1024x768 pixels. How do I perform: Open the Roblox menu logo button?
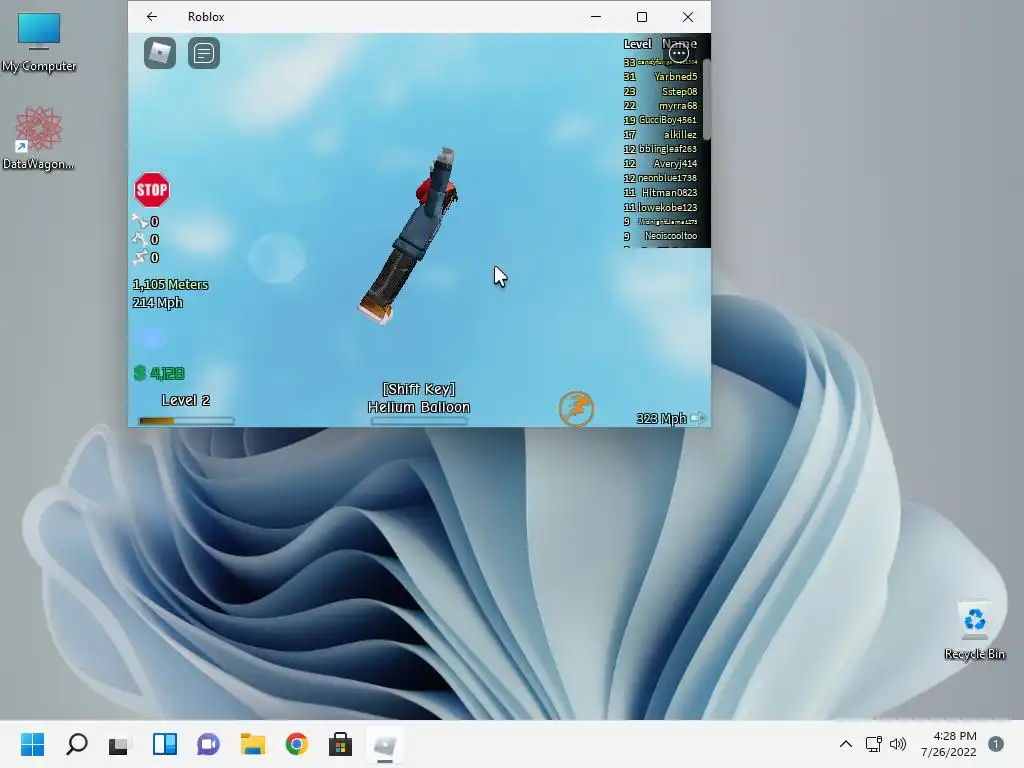pos(160,53)
